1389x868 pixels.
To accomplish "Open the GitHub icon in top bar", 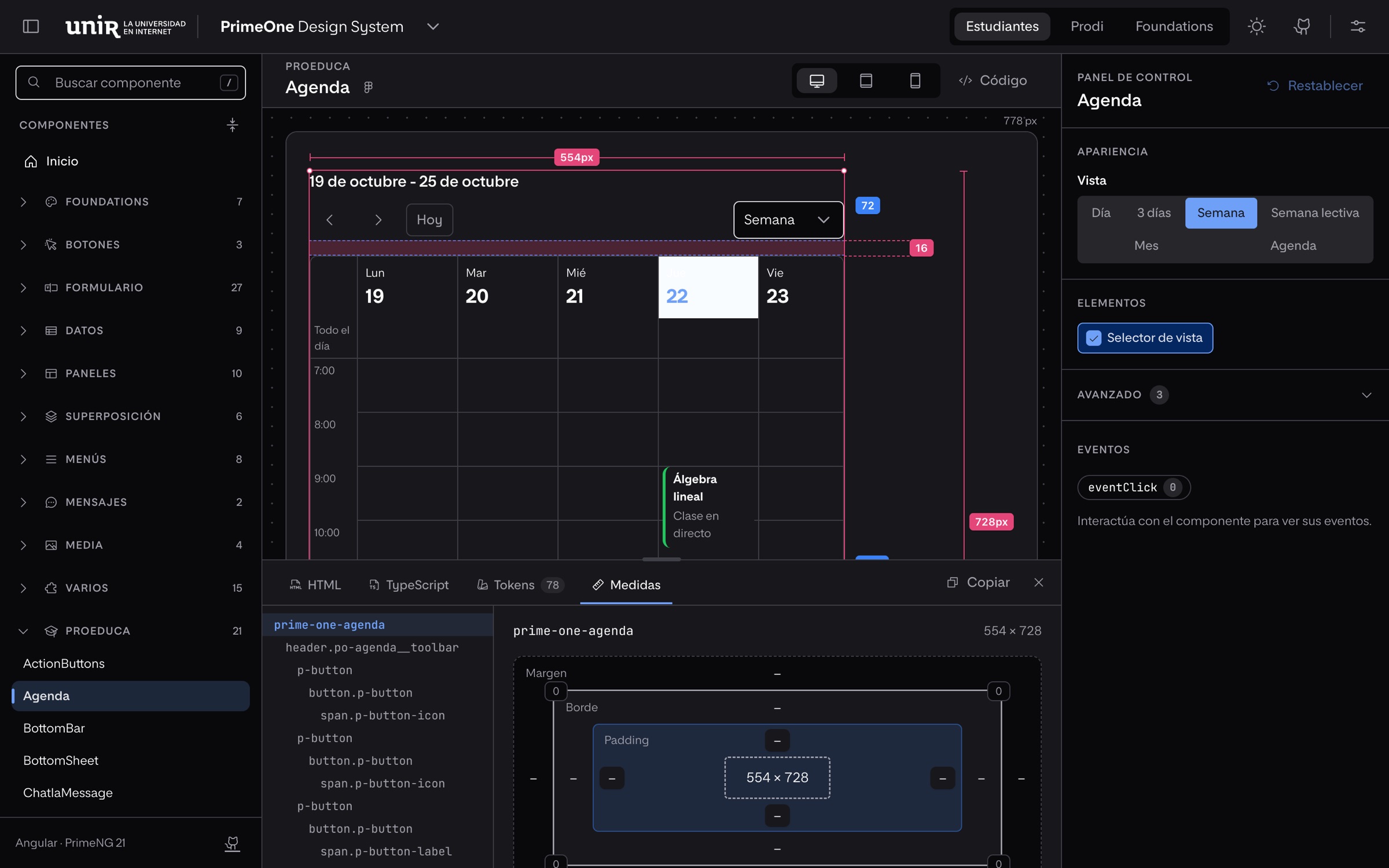I will pyautogui.click(x=1302, y=27).
